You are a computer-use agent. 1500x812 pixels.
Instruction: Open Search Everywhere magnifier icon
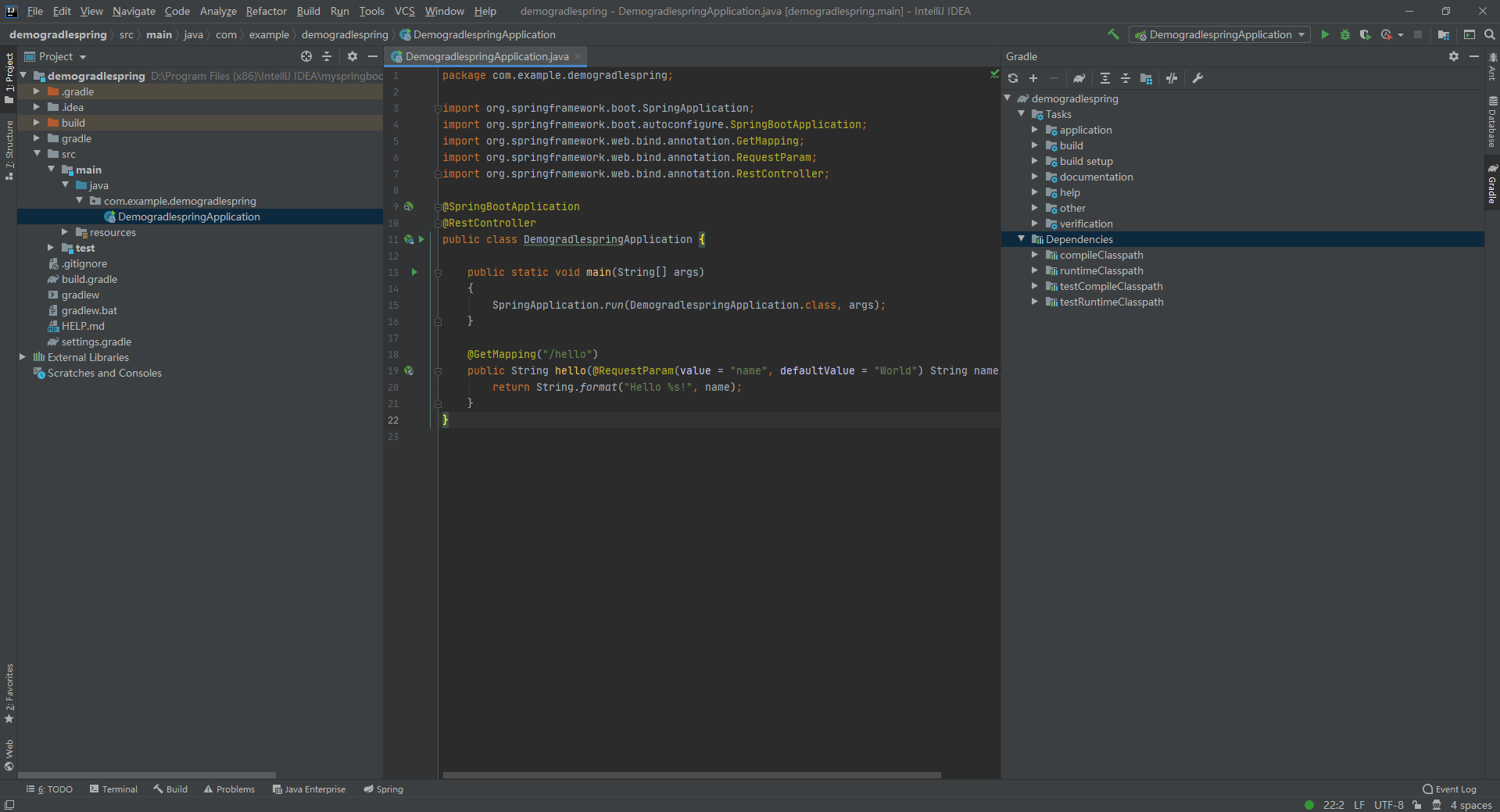coord(1490,34)
